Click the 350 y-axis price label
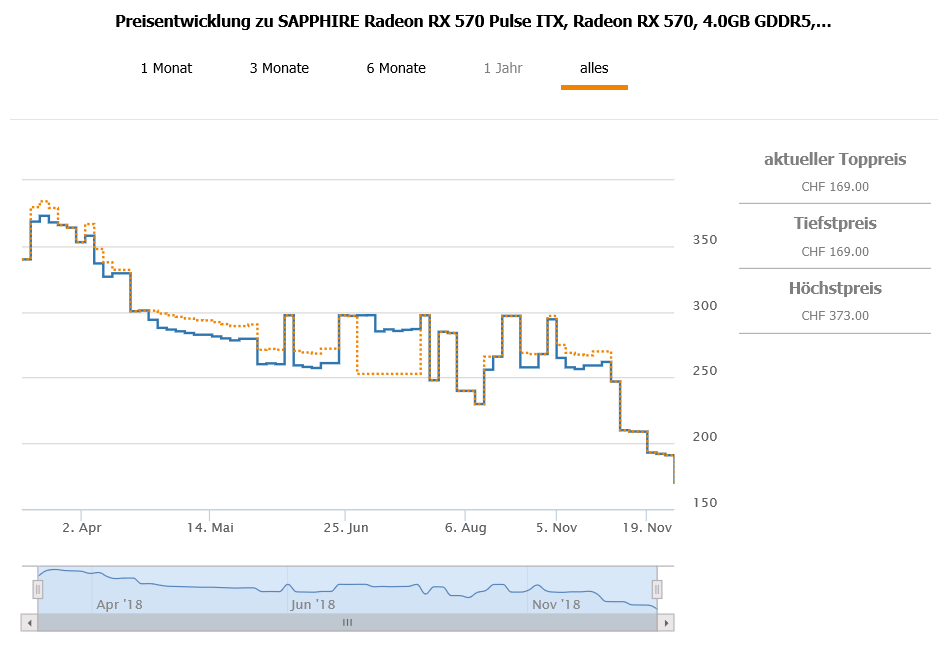Screen dimensions: 938x645 point(705,240)
